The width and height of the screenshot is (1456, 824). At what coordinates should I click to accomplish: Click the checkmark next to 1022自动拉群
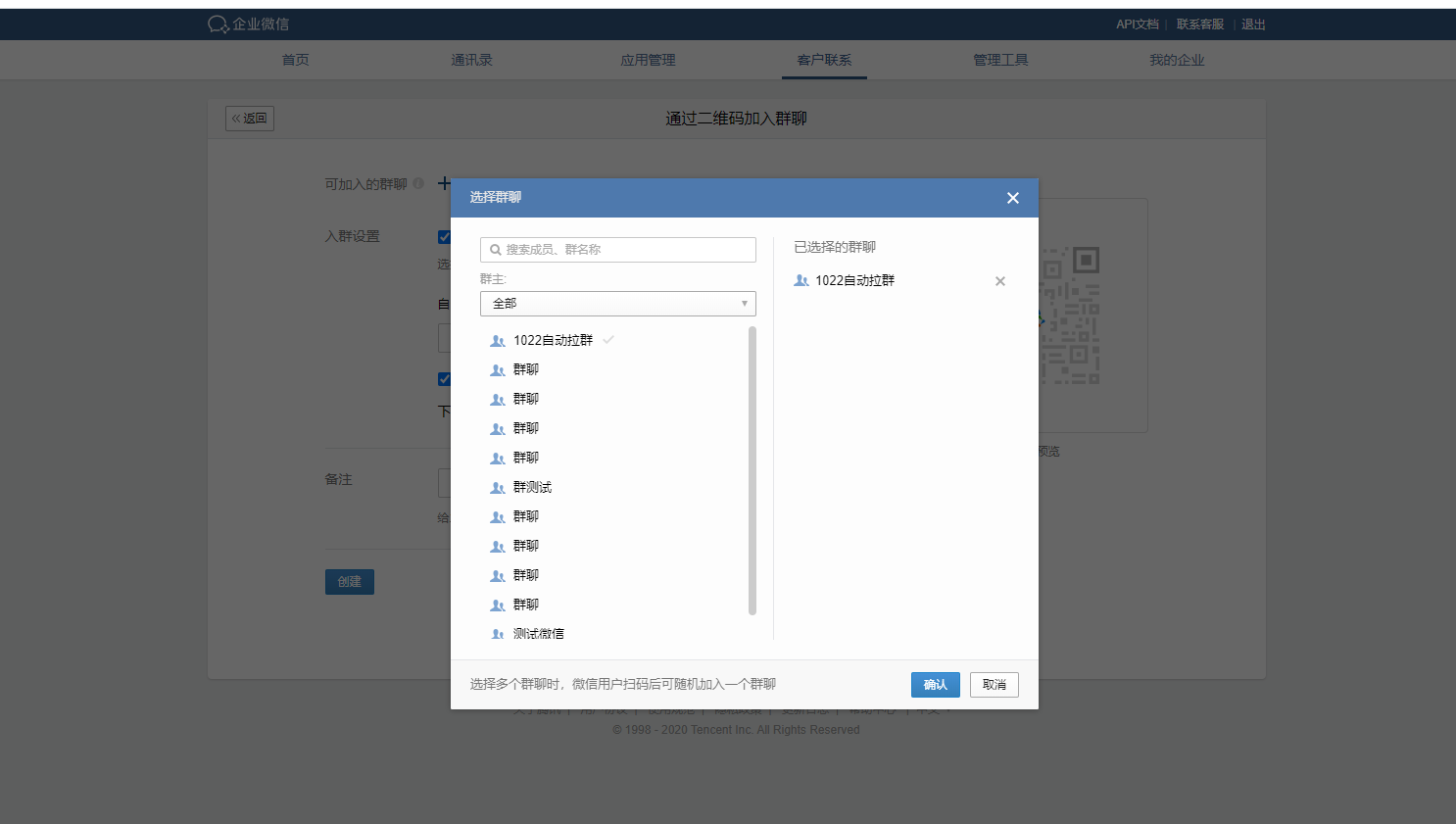pyautogui.click(x=608, y=340)
